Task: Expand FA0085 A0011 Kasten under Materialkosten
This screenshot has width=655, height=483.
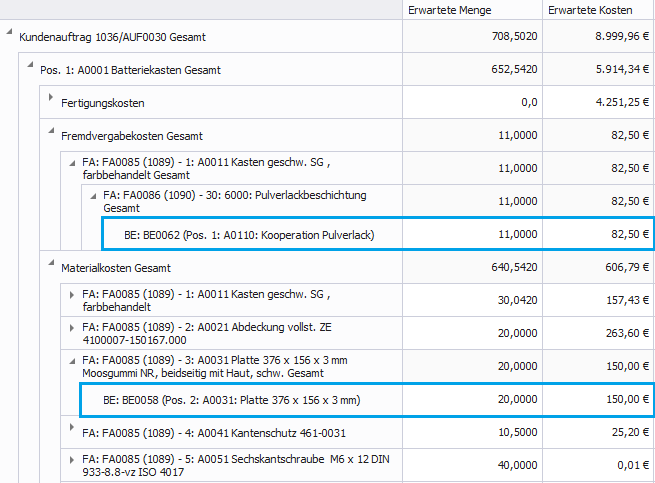Action: click(72, 294)
